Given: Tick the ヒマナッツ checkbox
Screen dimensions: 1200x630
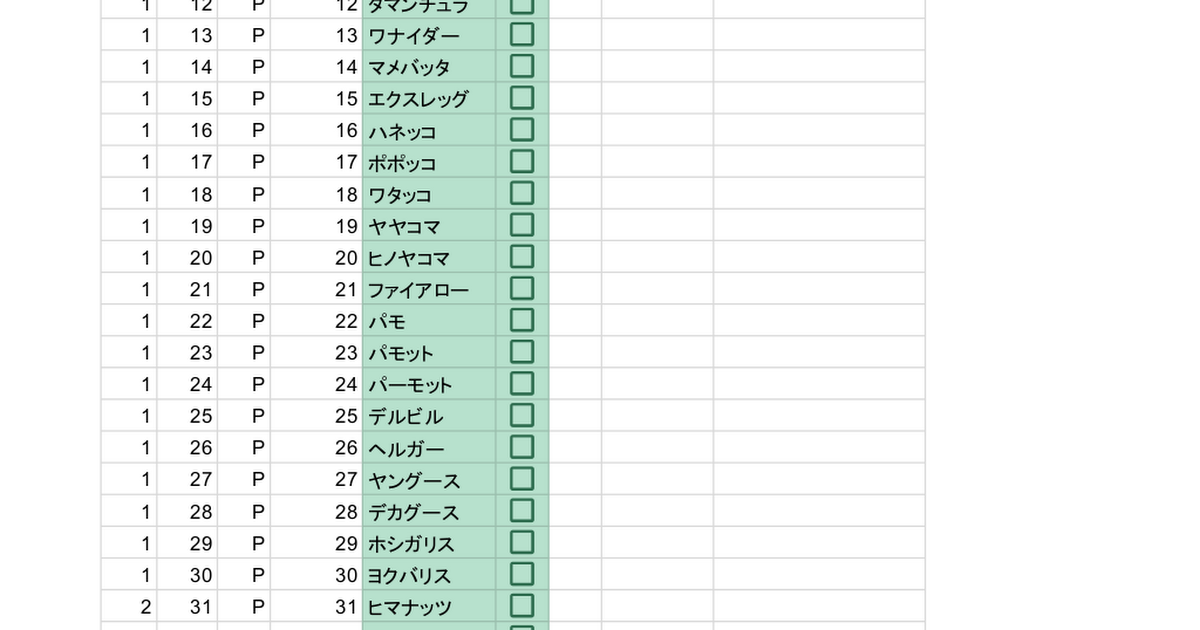Looking at the screenshot, I should 522,606.
